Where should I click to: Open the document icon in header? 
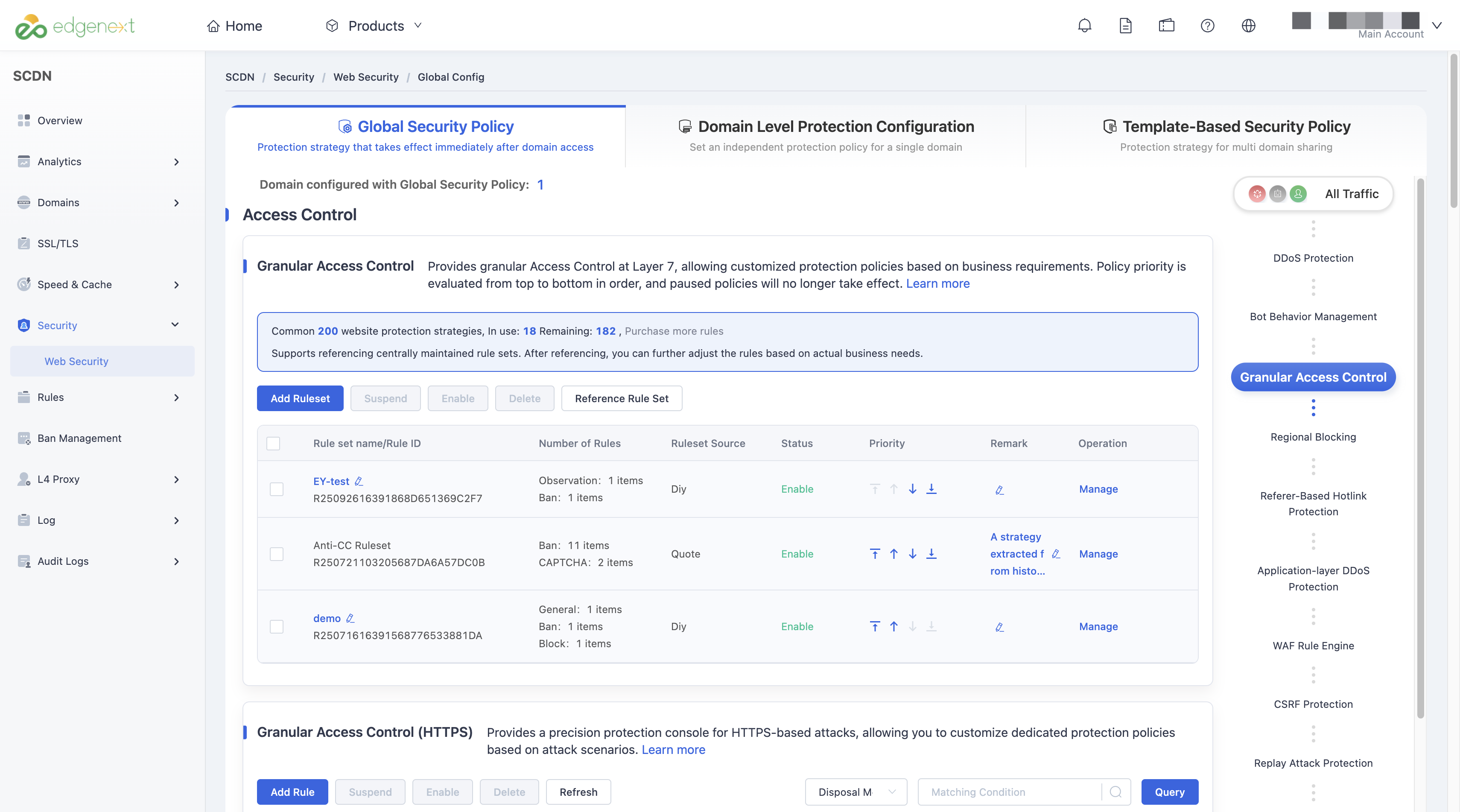pos(1125,26)
